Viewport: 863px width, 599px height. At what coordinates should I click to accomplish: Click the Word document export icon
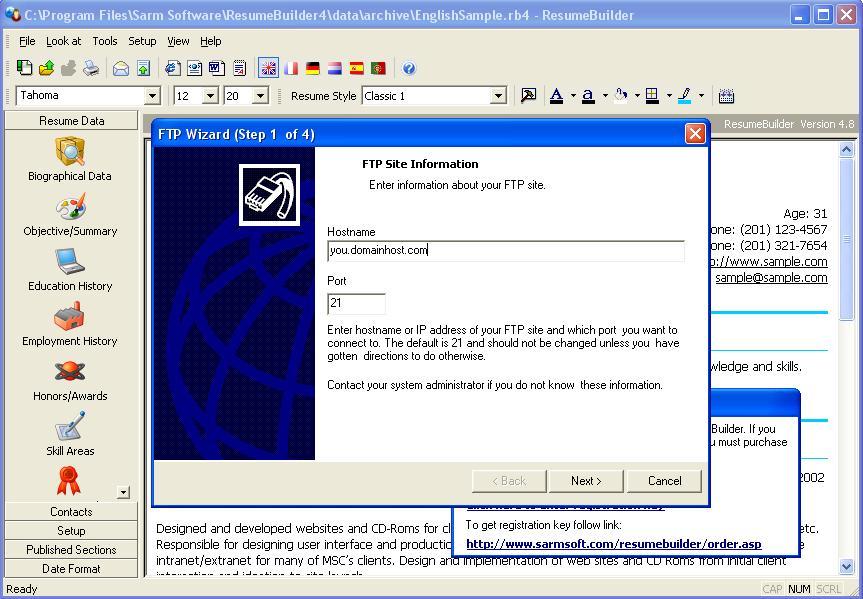coord(216,68)
